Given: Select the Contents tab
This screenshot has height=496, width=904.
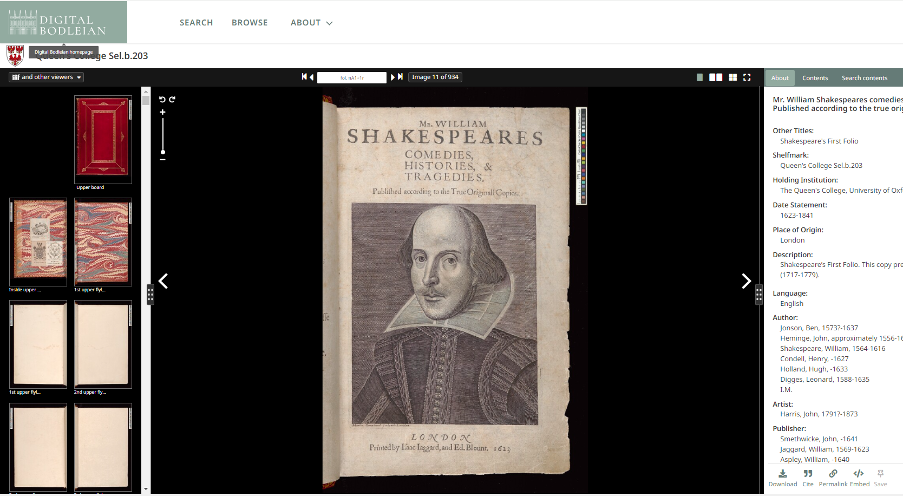Looking at the screenshot, I should tap(815, 78).
